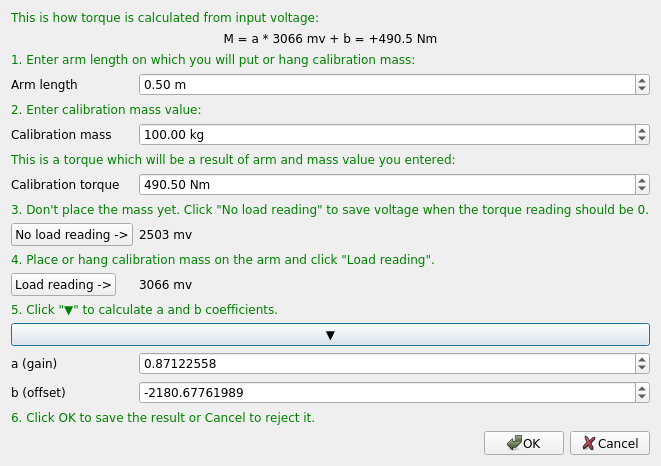Click the Calibration mass label
This screenshot has height=466, width=661.
[x=61, y=135]
